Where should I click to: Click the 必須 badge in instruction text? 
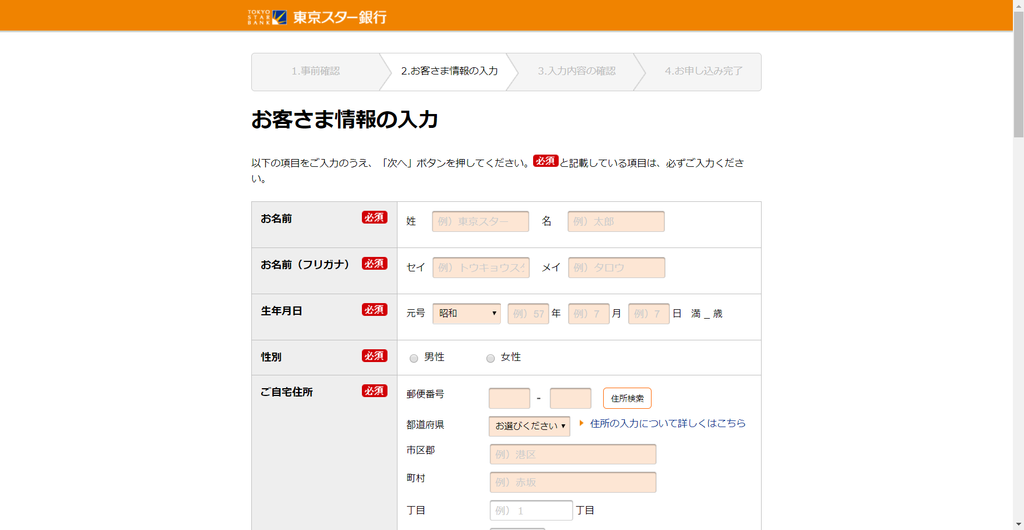[x=545, y=161]
